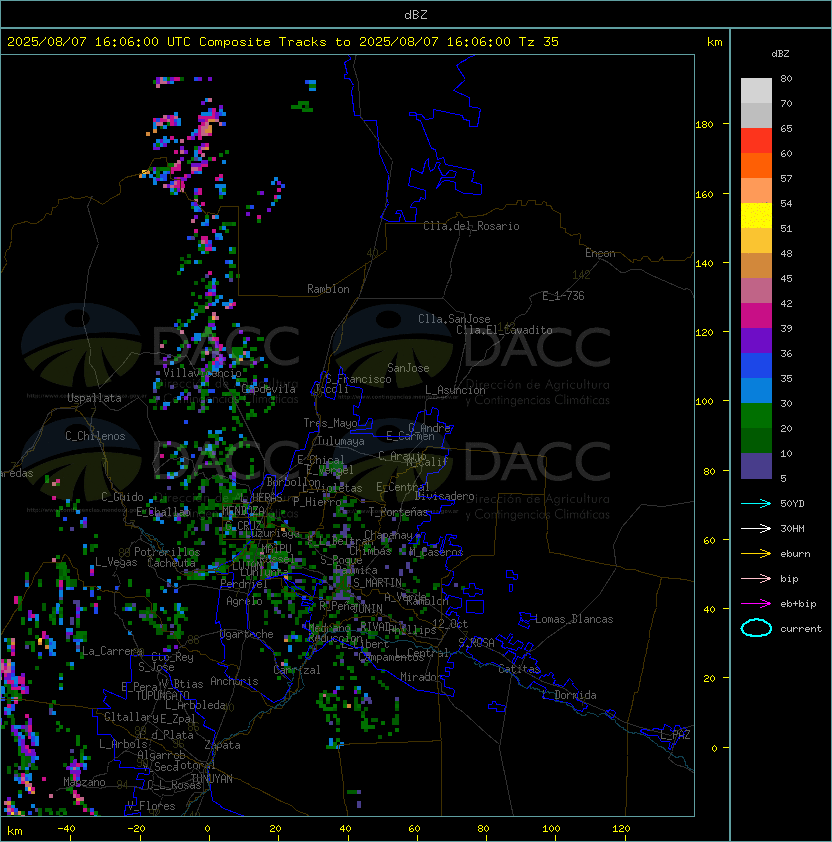Viewport: 832px width, 842px height.
Task: Click the Potrerillos map label
Action: pos(167,552)
